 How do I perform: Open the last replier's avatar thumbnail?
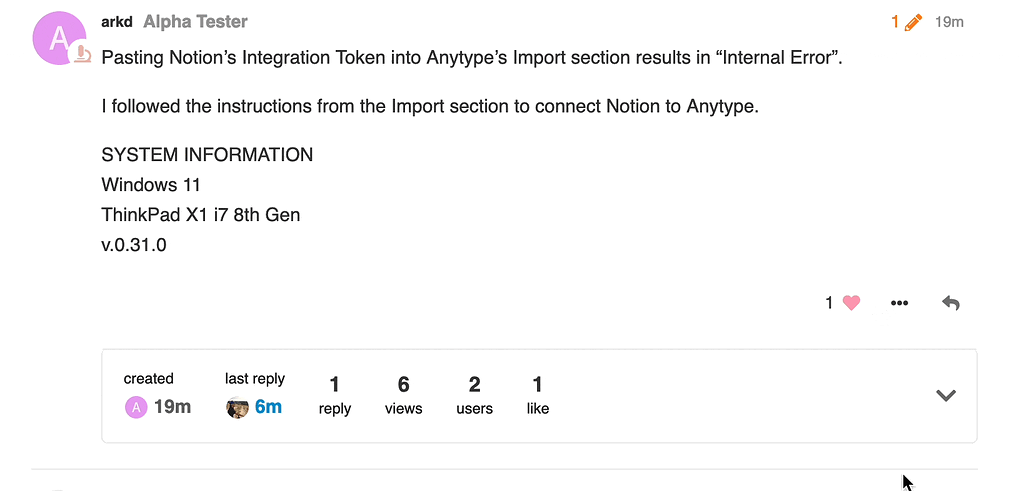point(237,407)
